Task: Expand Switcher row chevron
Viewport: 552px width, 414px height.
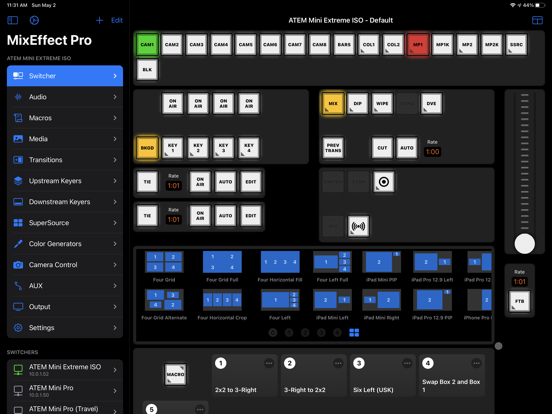Action: click(x=115, y=76)
